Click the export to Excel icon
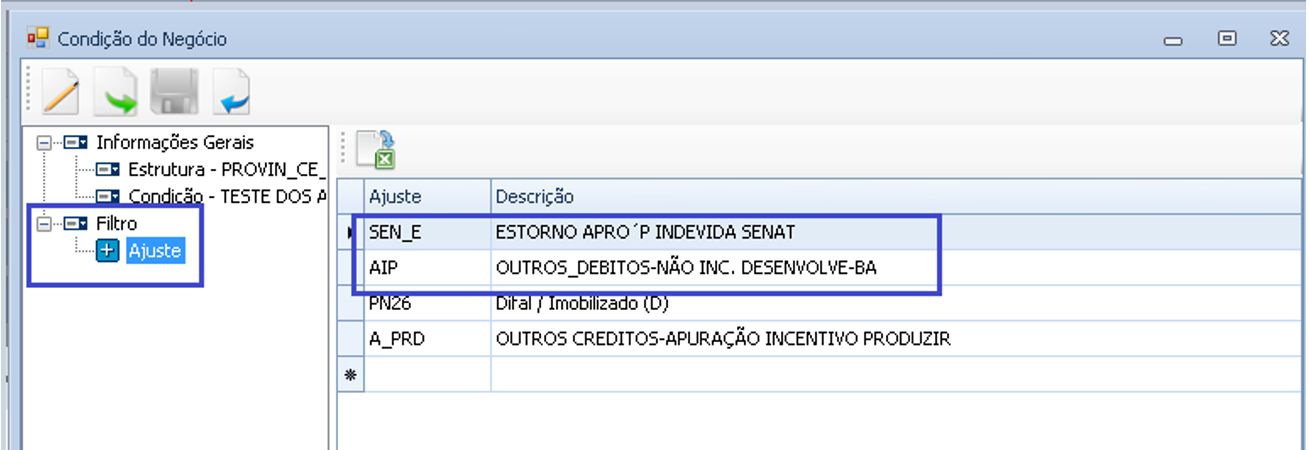The image size is (1309, 450). click(377, 150)
